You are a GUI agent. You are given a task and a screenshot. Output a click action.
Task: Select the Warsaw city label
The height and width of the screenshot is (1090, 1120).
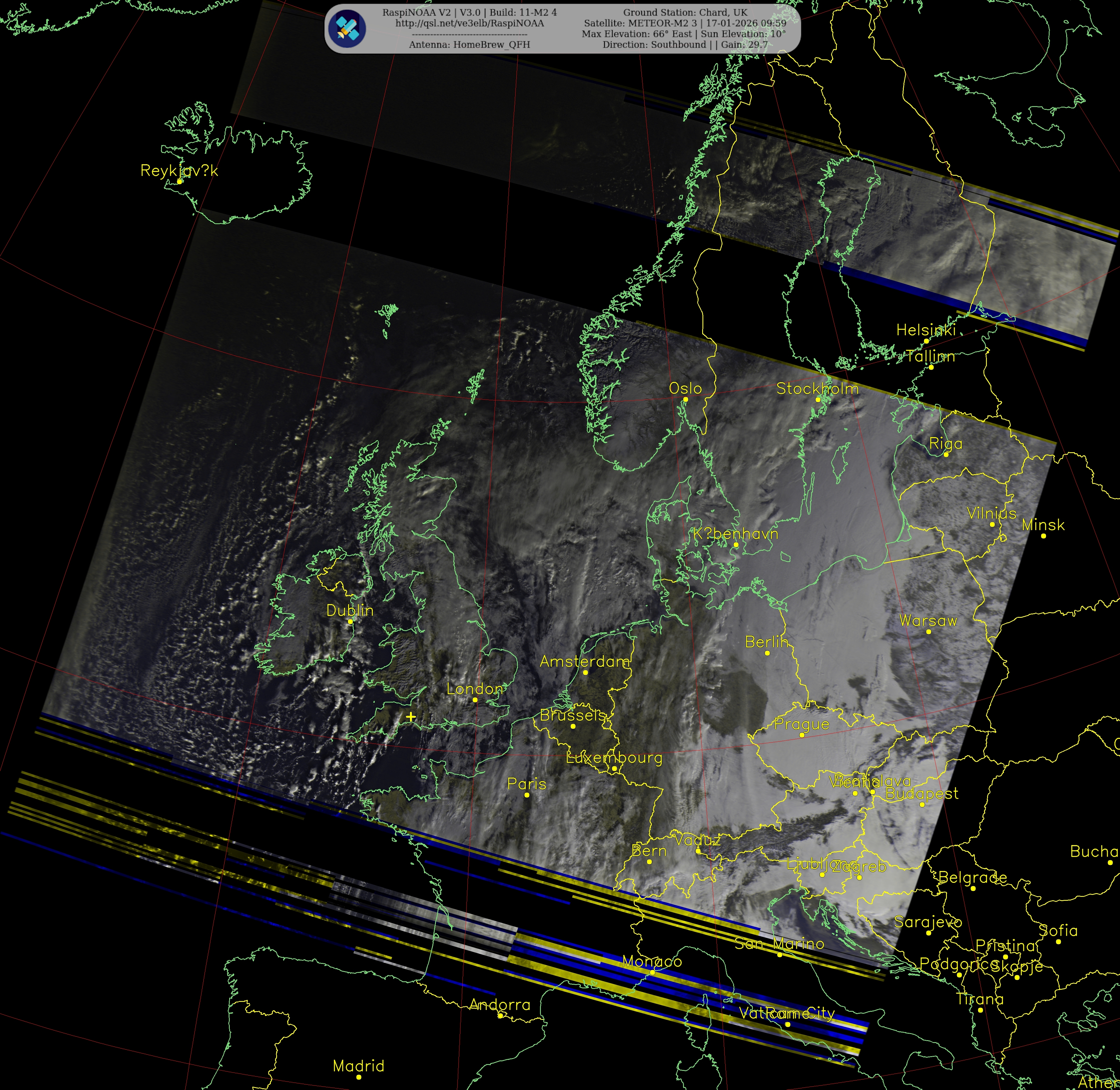click(928, 620)
